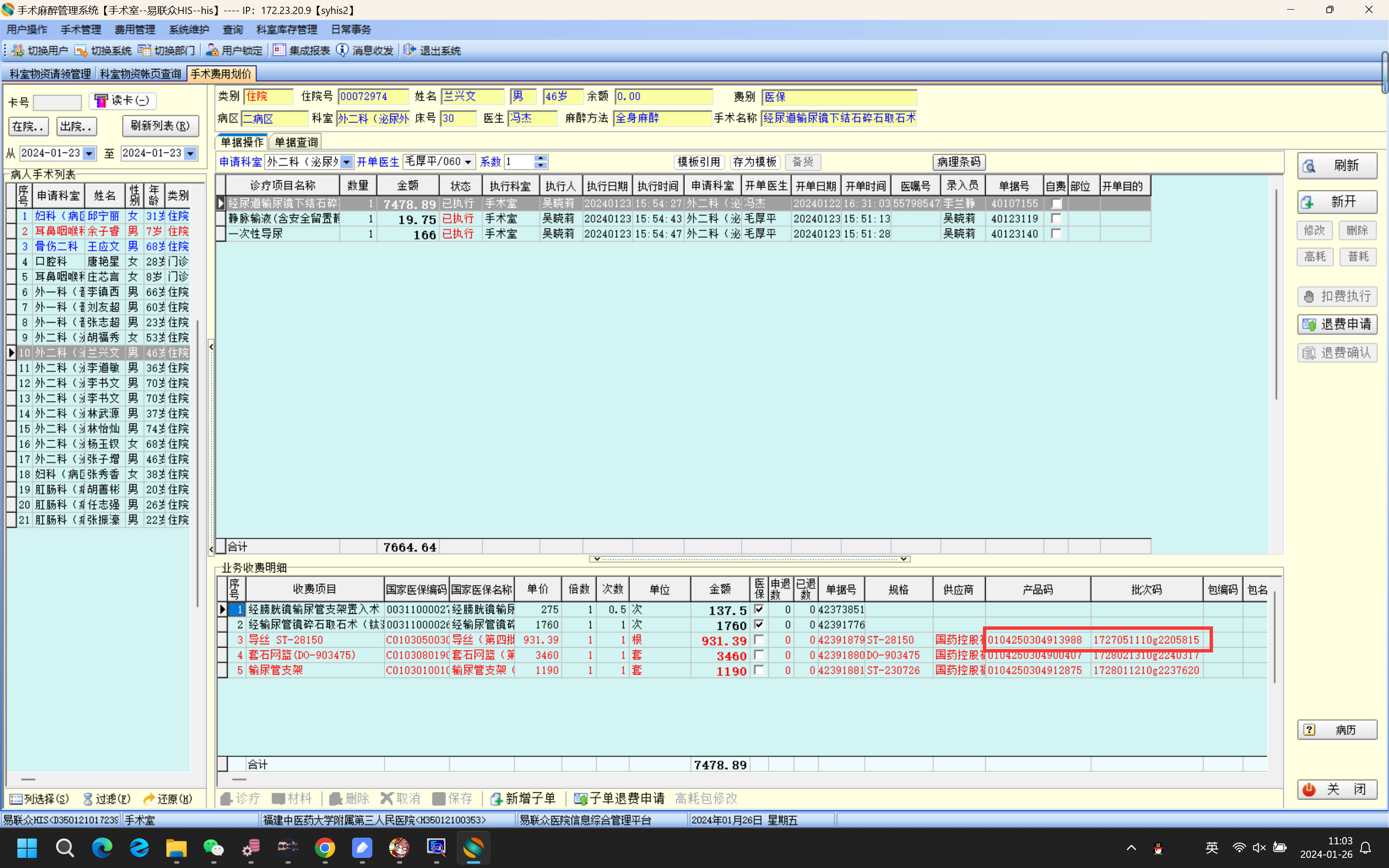
Task: Toggle 自费 checkbox for 一次性导尿 row
Action: tap(1056, 234)
